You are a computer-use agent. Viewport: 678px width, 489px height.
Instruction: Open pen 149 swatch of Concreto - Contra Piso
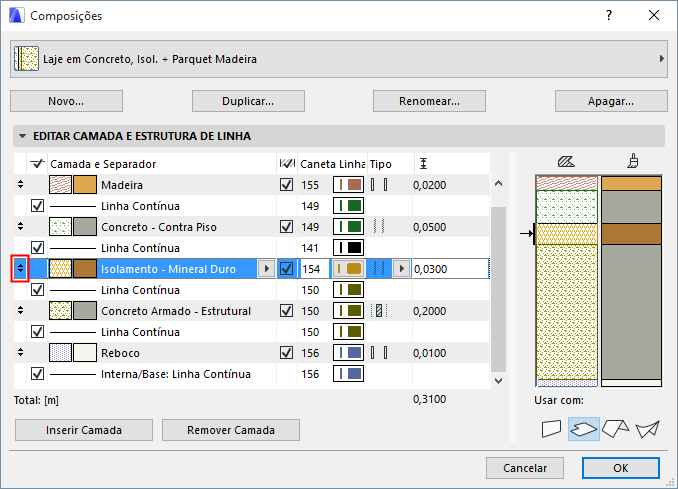pos(349,227)
